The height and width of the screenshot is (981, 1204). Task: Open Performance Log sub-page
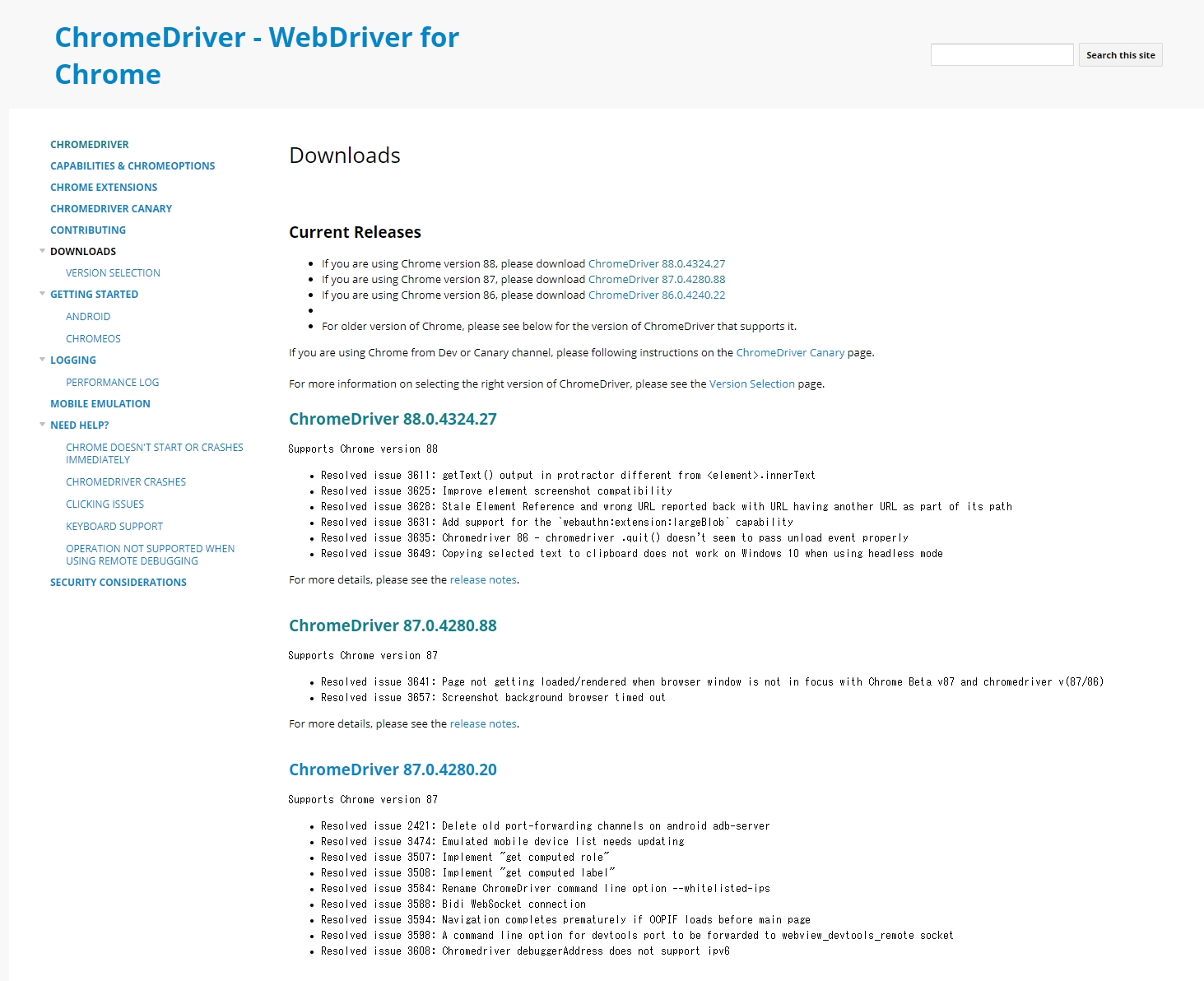(x=112, y=382)
